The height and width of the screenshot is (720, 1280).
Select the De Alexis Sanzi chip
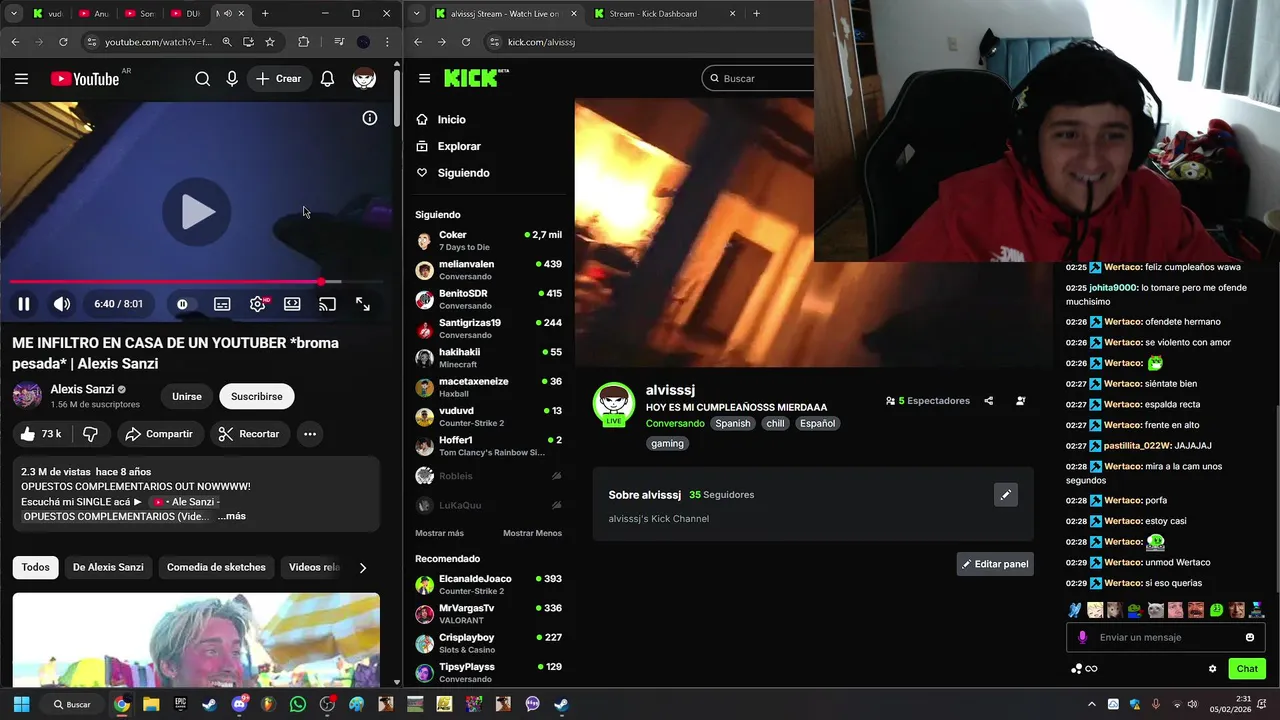coord(108,567)
